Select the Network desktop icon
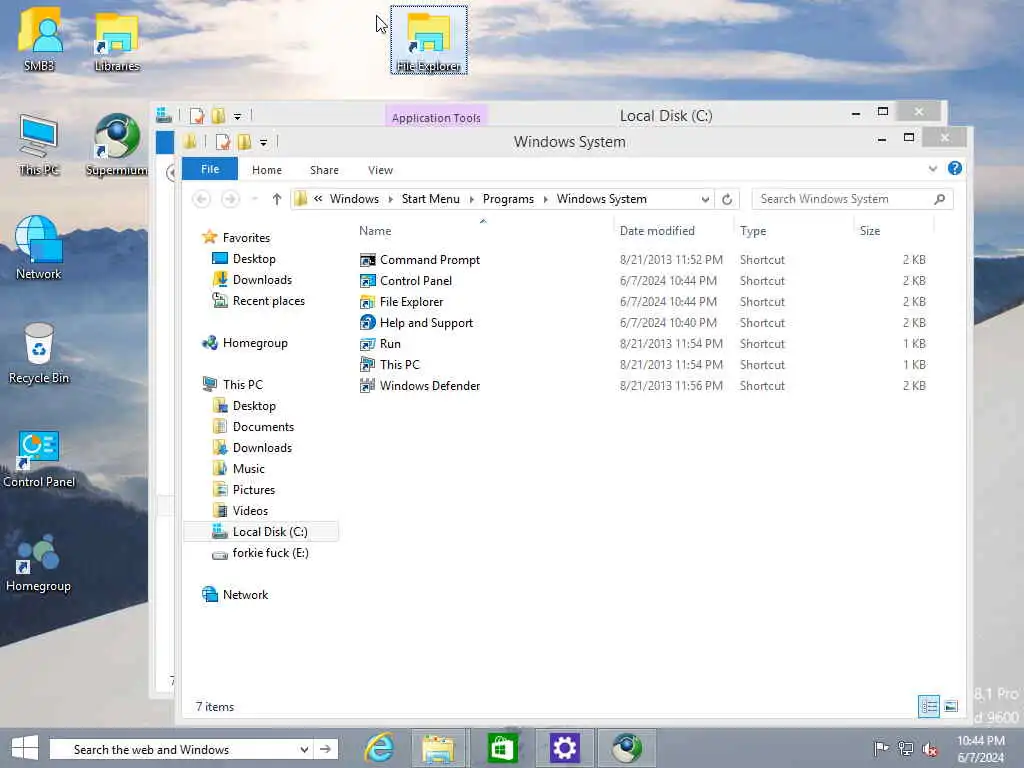Screen dimensions: 1024x768 pyautogui.click(x=39, y=248)
